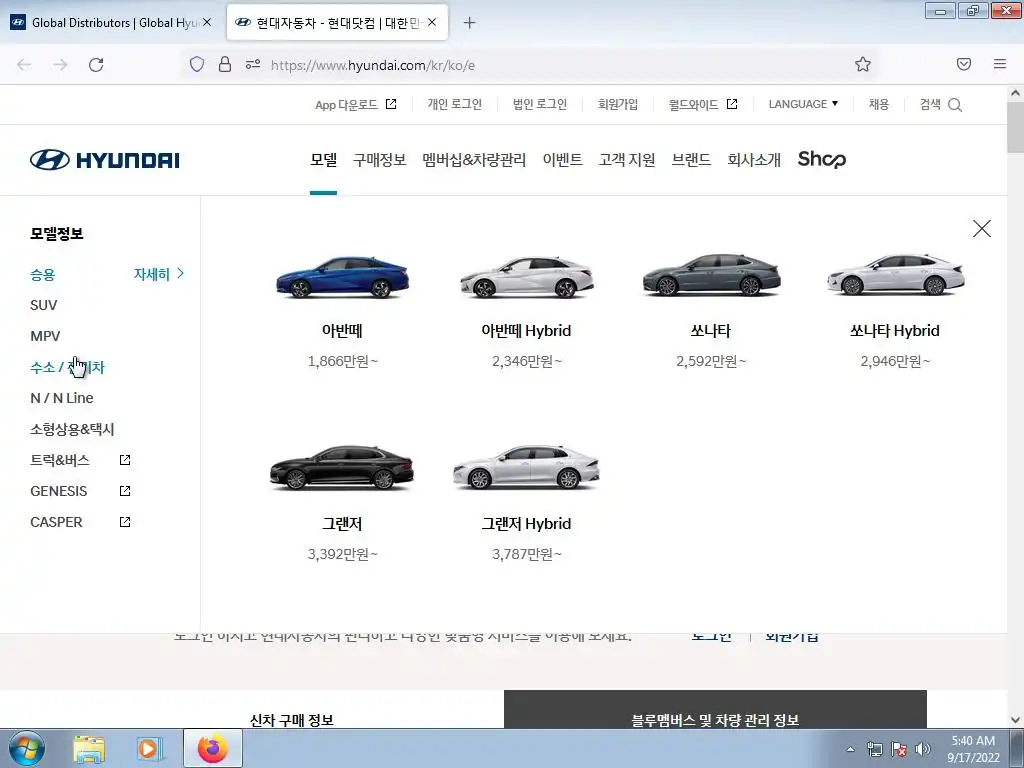The width and height of the screenshot is (1024, 768).
Task: Open the Firefox hamburger menu
Action: pos(1000,64)
